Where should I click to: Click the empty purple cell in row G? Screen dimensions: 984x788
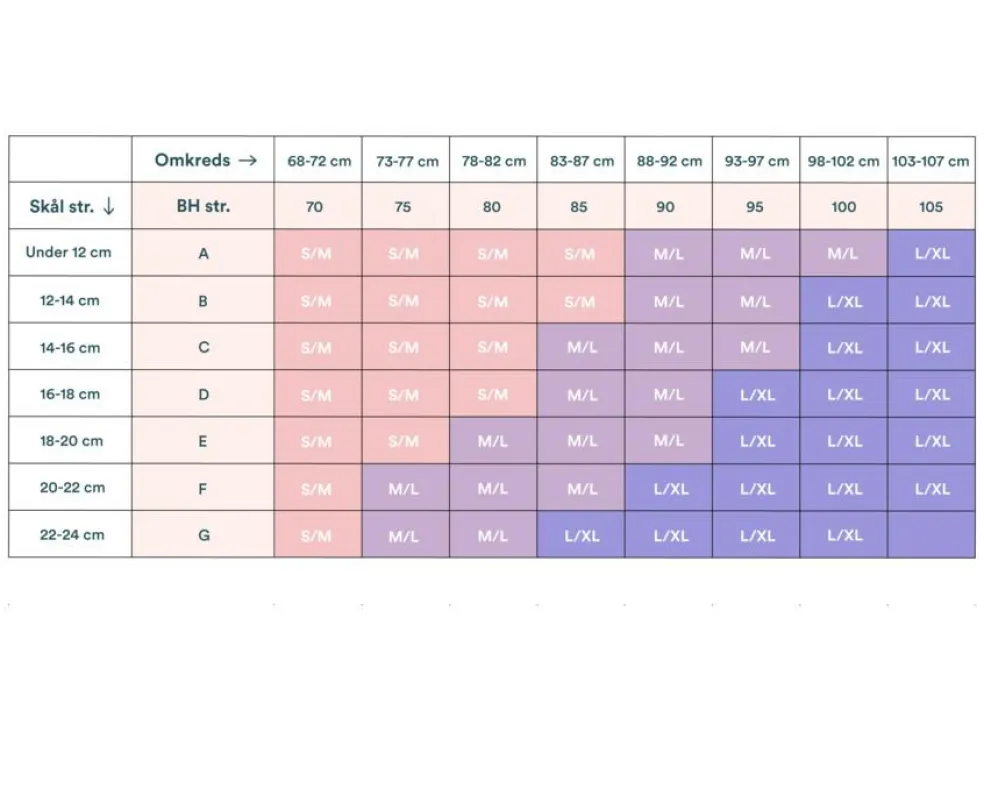(931, 535)
